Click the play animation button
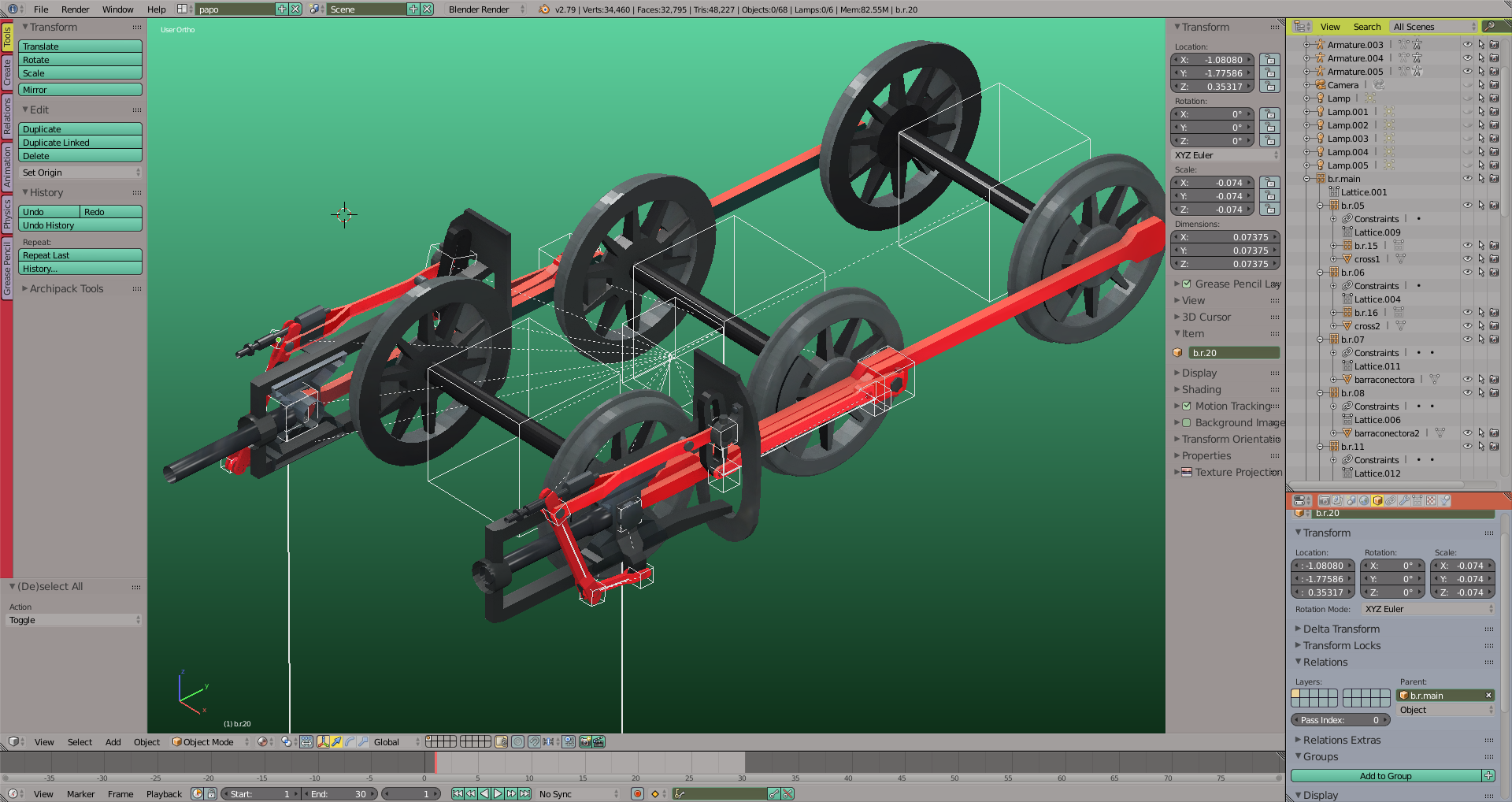Image resolution: width=1512 pixels, height=802 pixels. [498, 793]
